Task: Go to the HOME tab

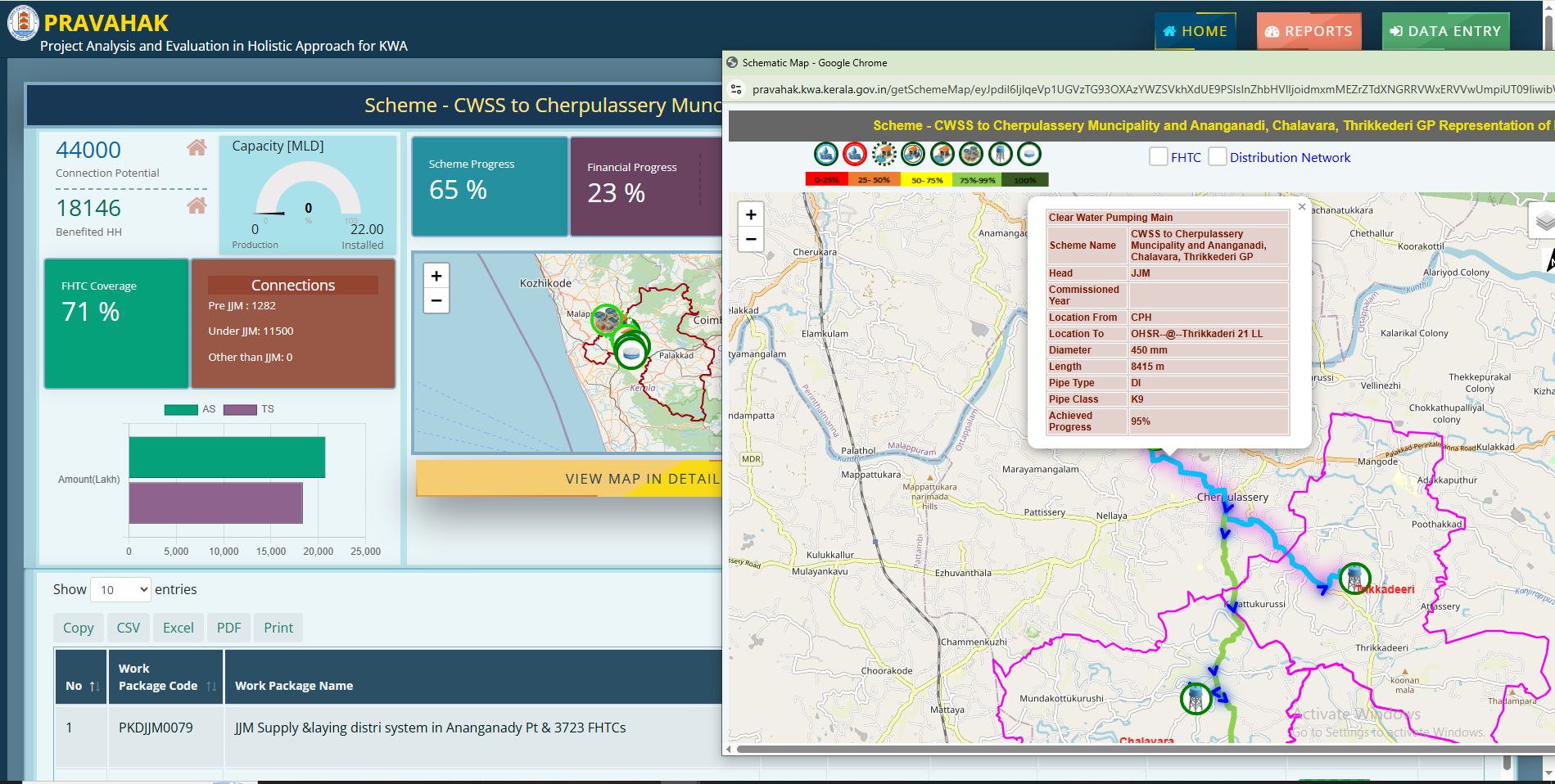Action: 1195,31
